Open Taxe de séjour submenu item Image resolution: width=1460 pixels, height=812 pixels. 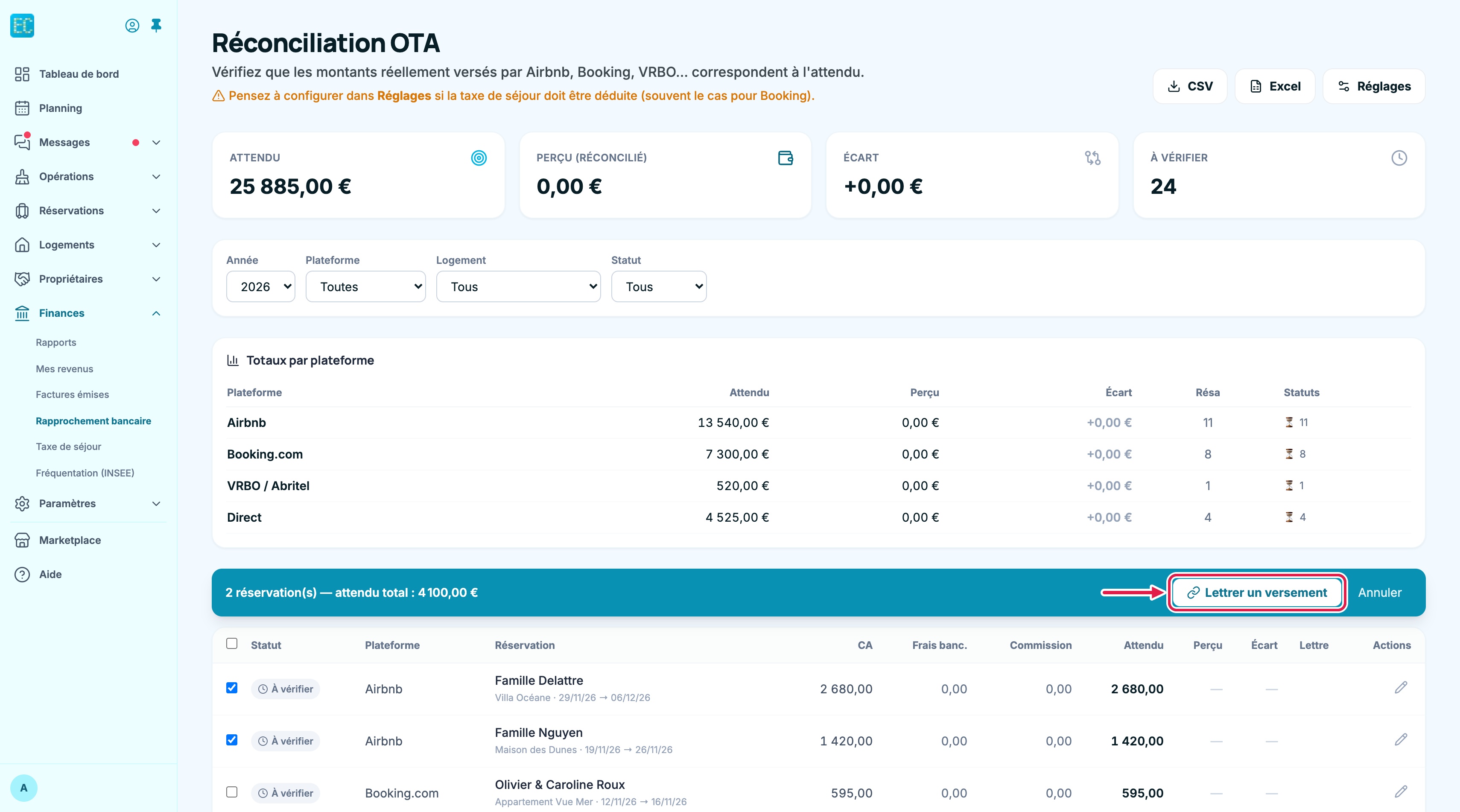[69, 447]
